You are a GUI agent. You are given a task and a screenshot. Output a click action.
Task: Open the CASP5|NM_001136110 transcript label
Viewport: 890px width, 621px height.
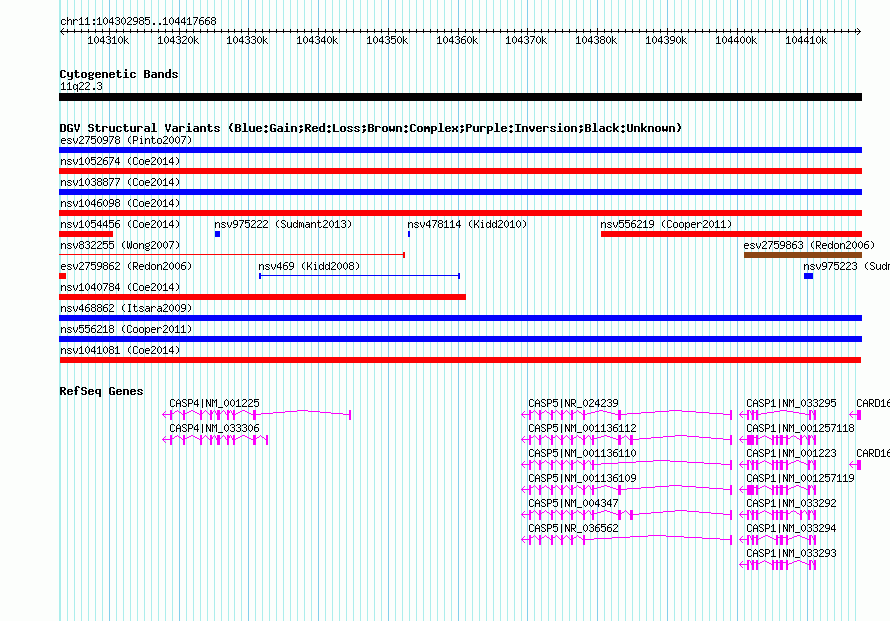point(582,453)
